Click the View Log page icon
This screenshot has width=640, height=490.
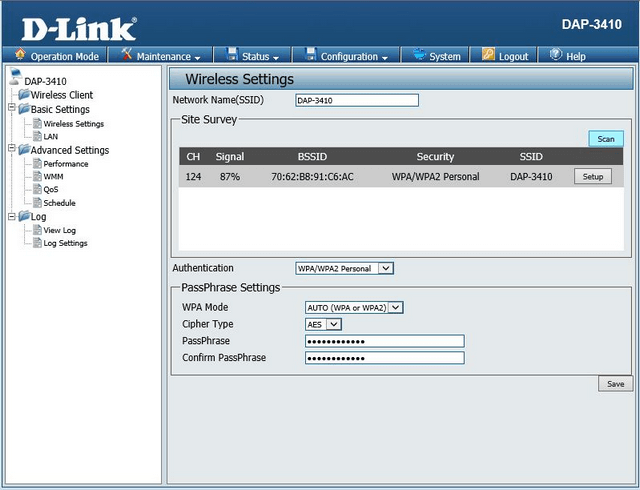(37, 230)
